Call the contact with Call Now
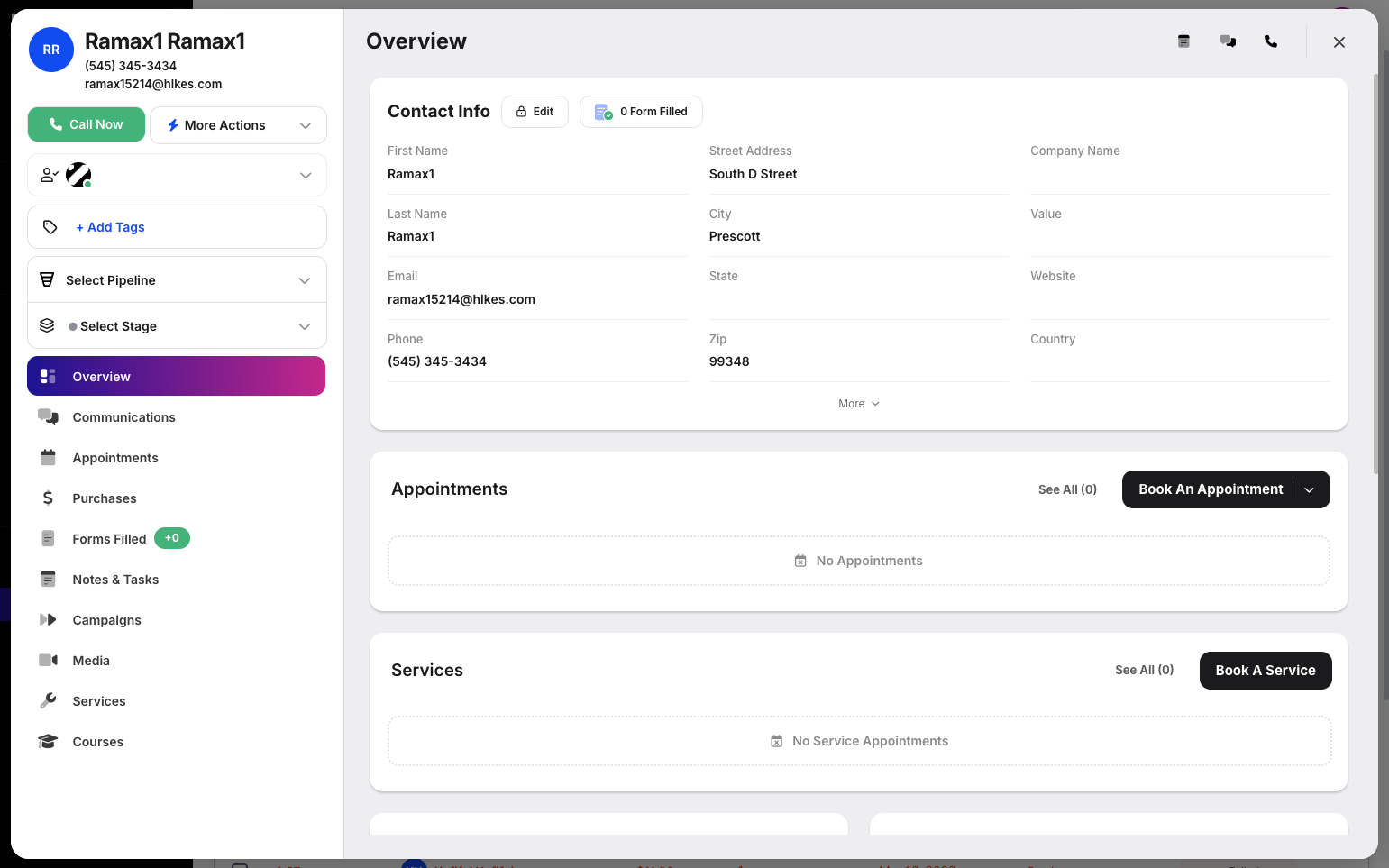Viewport: 1389px width, 868px height. point(87,124)
